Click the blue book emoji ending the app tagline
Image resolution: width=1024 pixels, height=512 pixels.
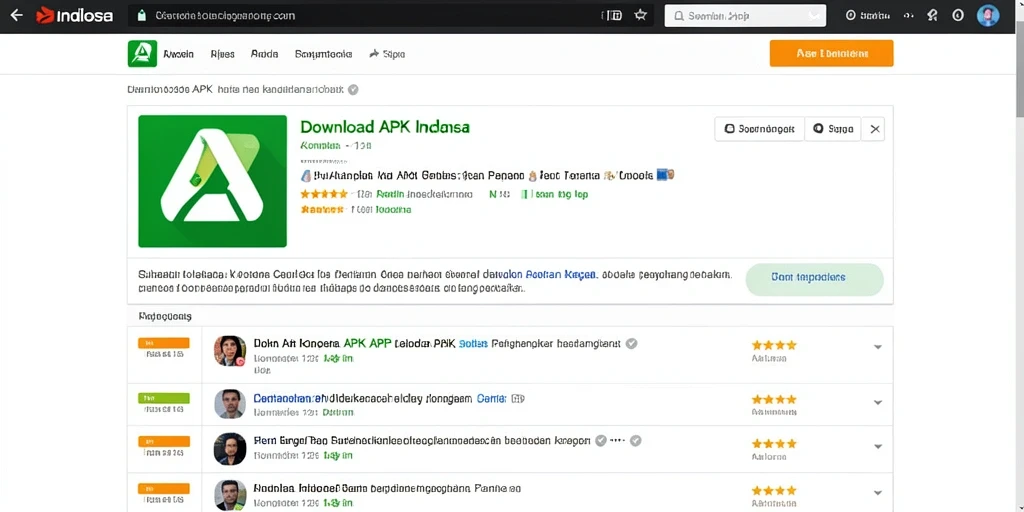point(665,175)
